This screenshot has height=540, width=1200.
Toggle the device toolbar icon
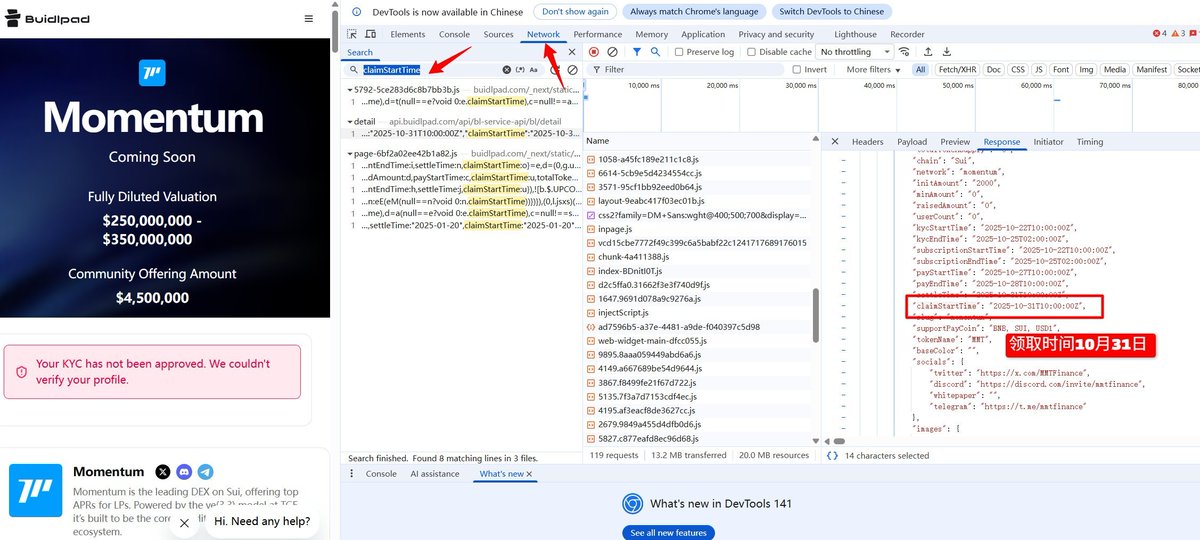point(370,34)
